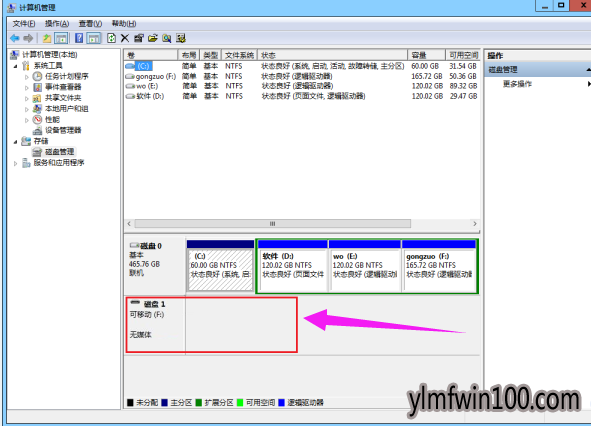
Task: Click the Explore magnifier toolbar icon
Action: pos(167,38)
